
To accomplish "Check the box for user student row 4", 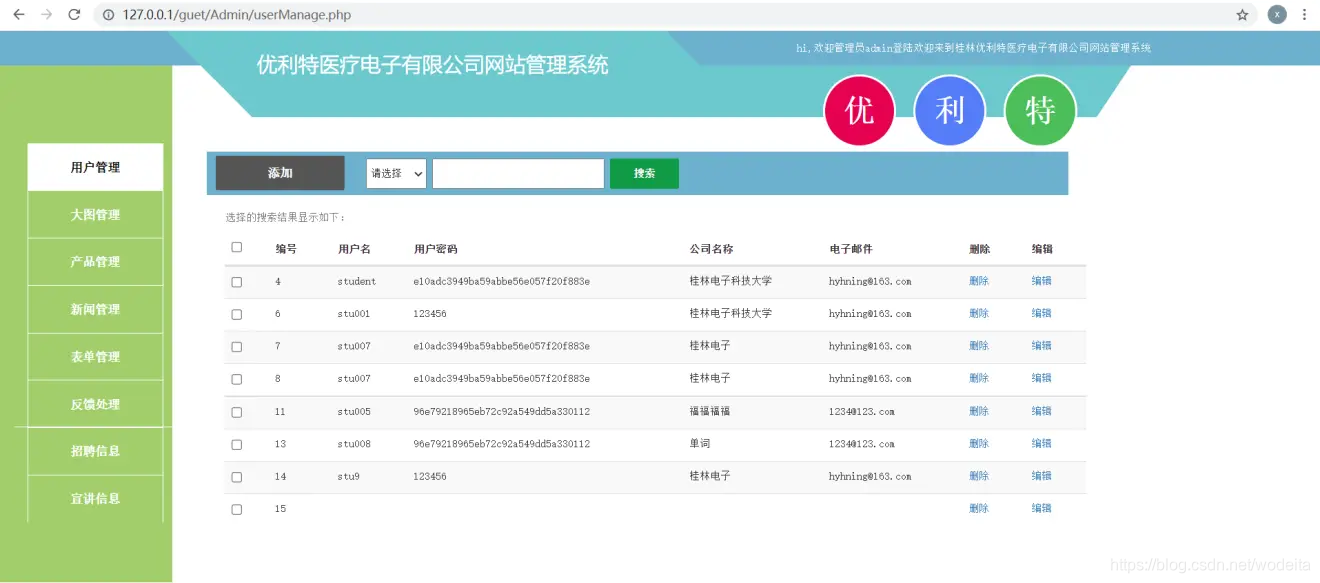I will pyautogui.click(x=237, y=283).
